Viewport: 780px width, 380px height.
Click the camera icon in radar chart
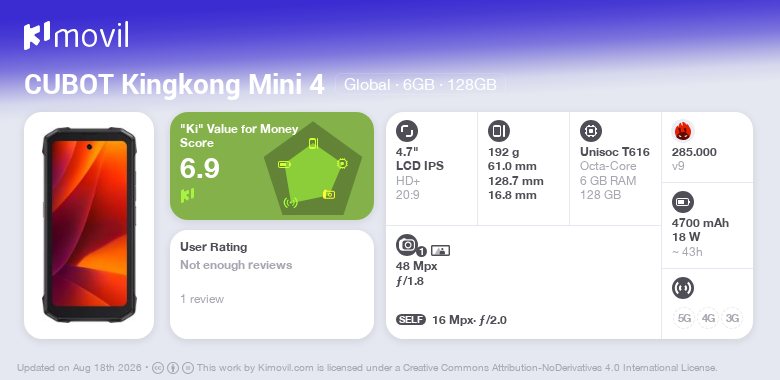click(329, 194)
